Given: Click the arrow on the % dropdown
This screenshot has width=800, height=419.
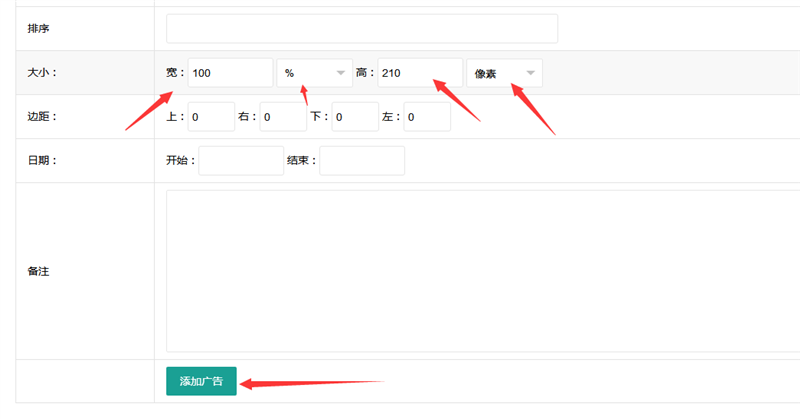Looking at the screenshot, I should (341, 73).
